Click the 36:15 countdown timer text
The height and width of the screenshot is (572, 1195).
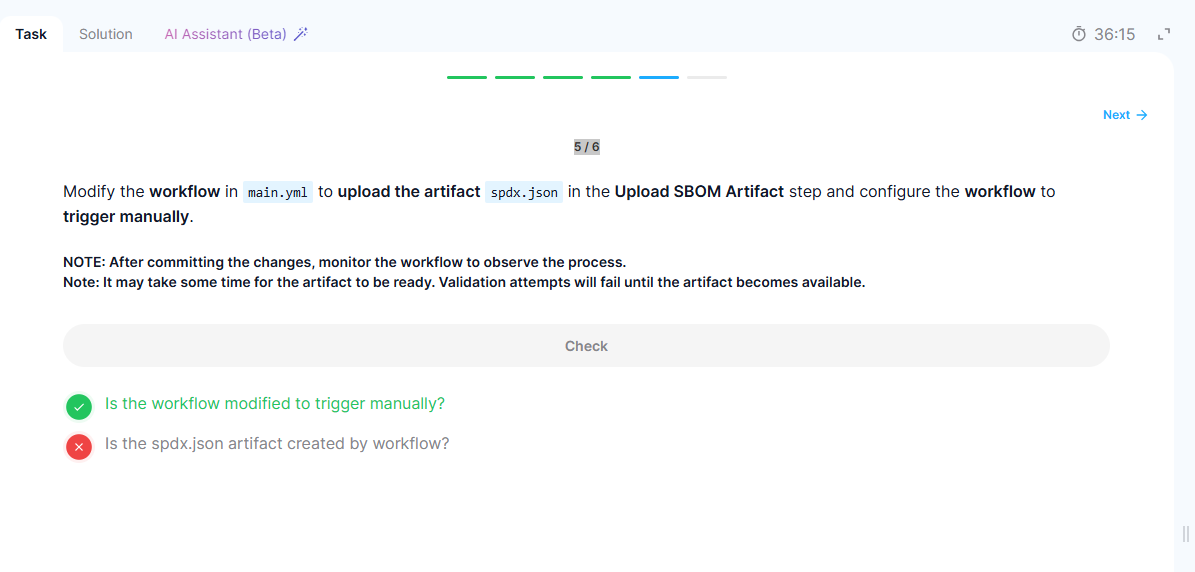[x=1114, y=34]
